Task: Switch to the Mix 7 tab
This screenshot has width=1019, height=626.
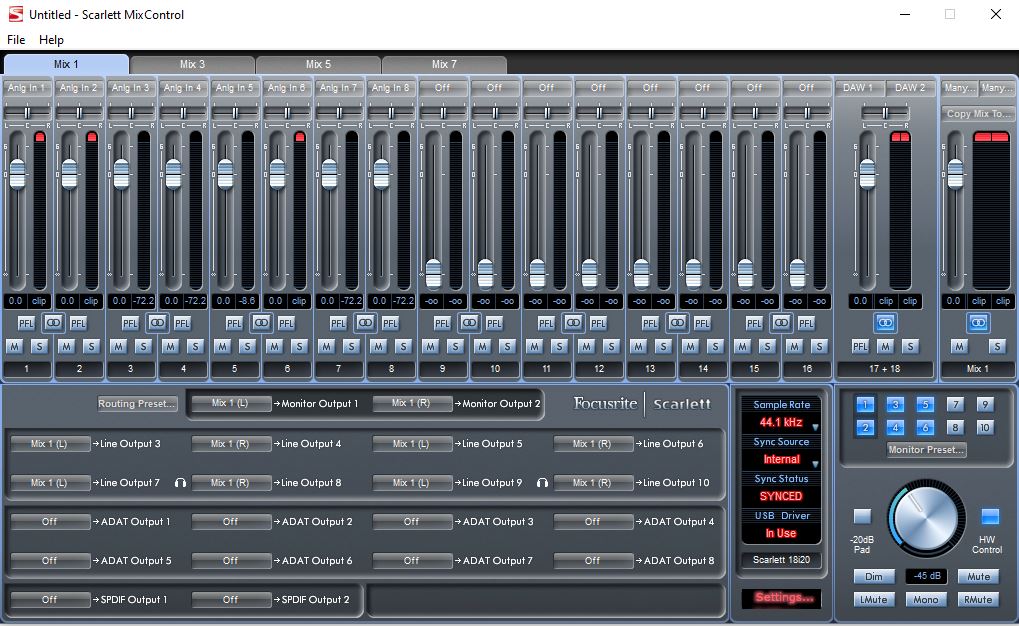Action: point(445,64)
